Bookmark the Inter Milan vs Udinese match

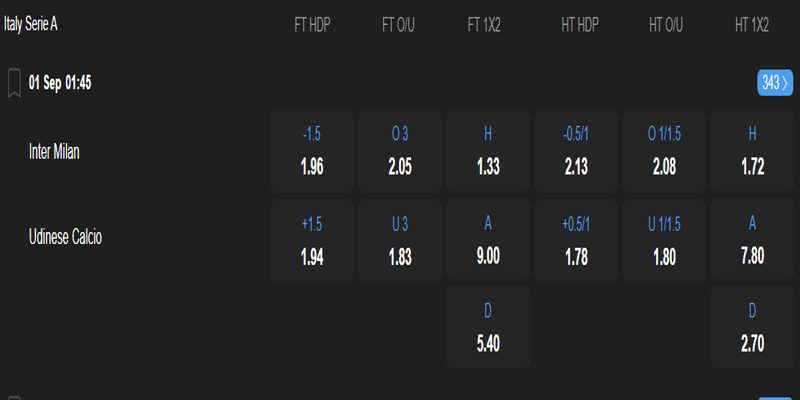[14, 83]
